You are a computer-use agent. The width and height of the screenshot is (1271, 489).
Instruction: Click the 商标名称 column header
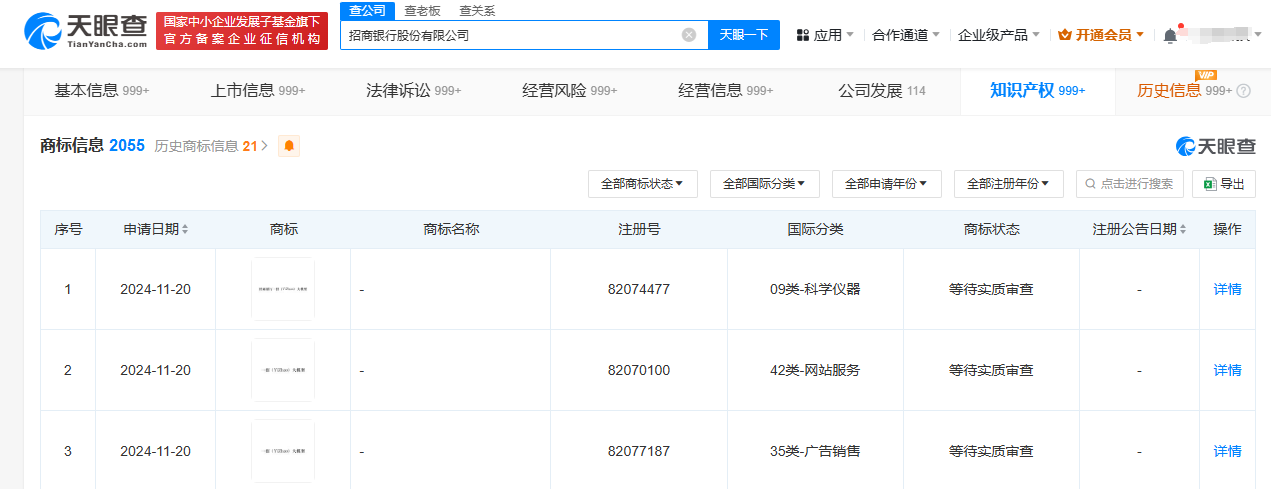pos(451,230)
